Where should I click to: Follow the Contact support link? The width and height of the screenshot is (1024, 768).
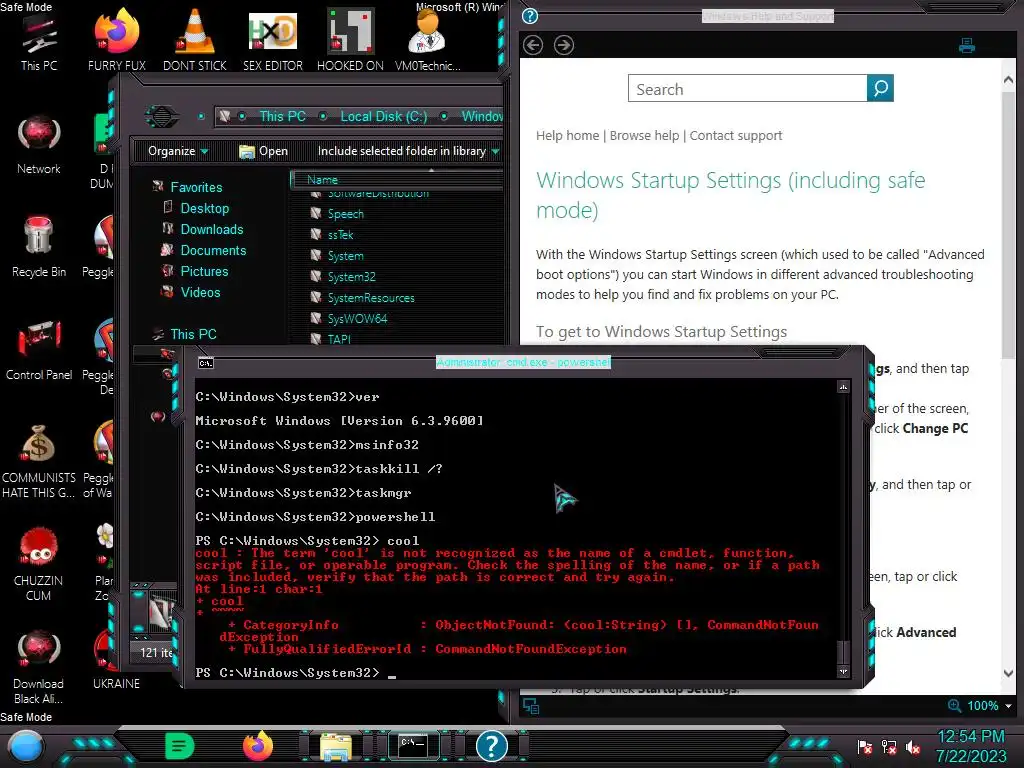coord(736,135)
